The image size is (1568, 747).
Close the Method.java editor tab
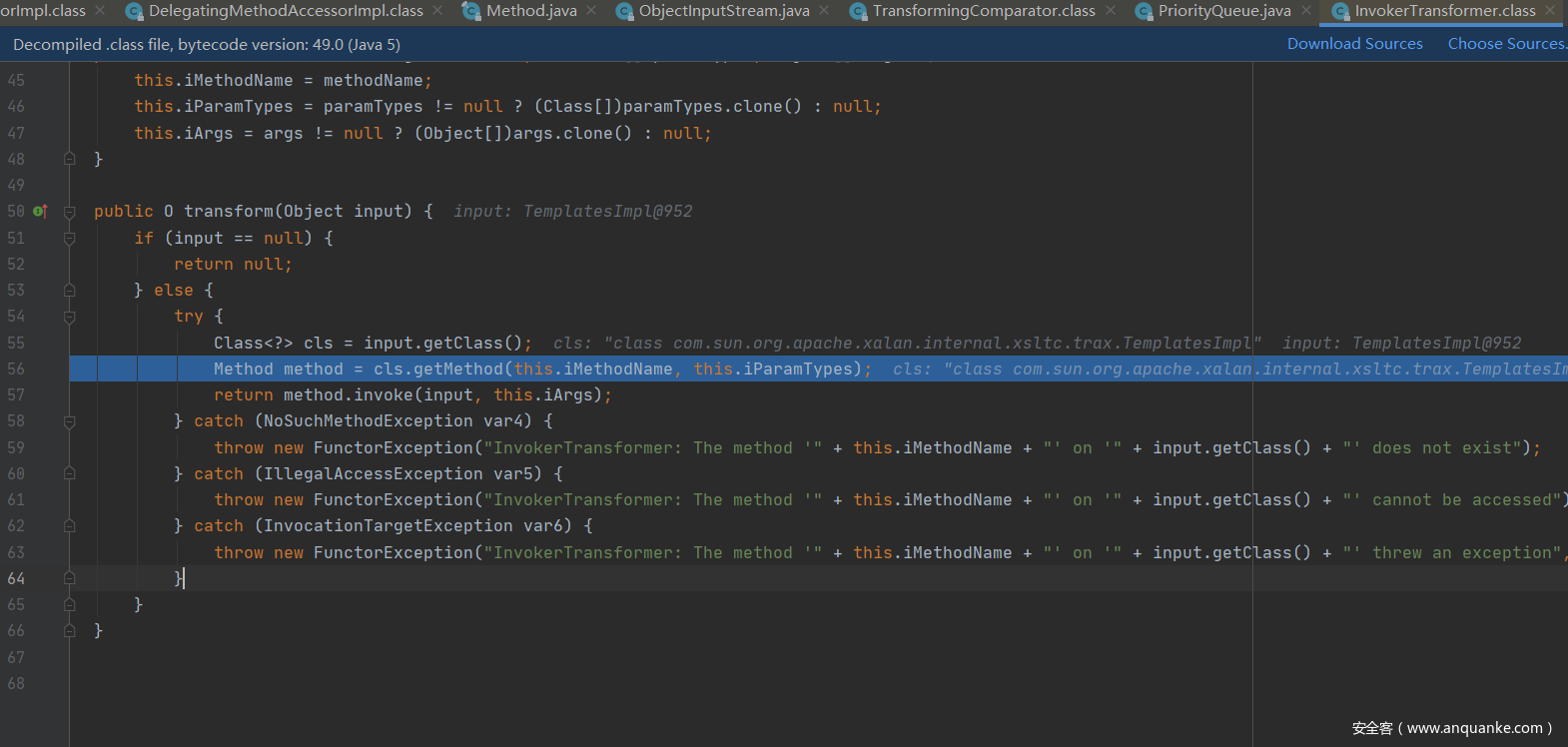[592, 10]
